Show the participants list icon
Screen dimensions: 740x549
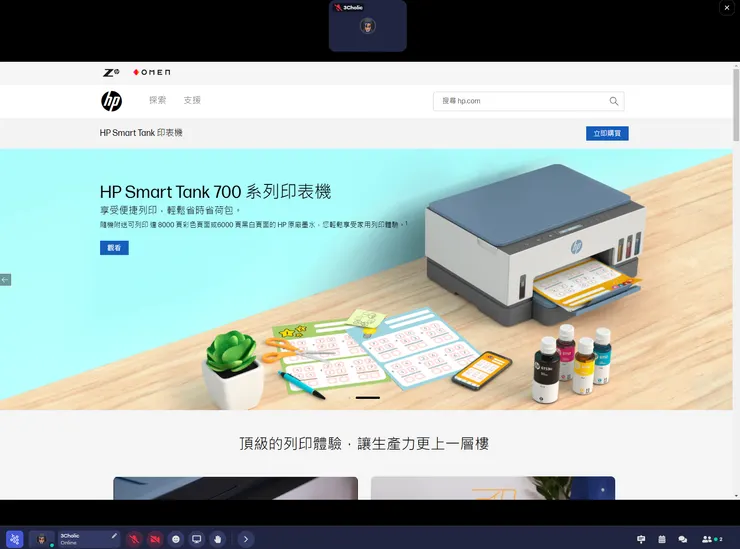click(x=712, y=539)
